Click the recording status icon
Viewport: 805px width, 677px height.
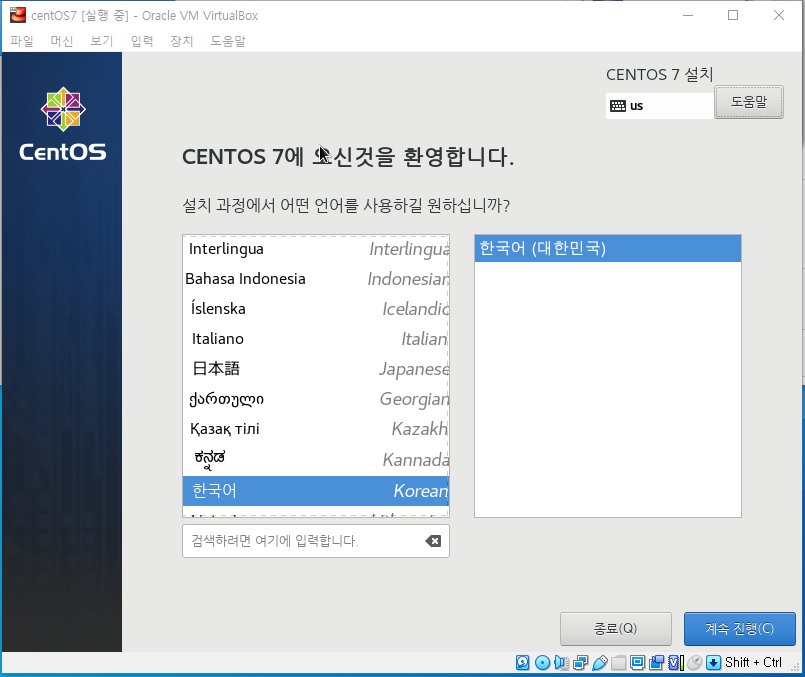click(656, 663)
